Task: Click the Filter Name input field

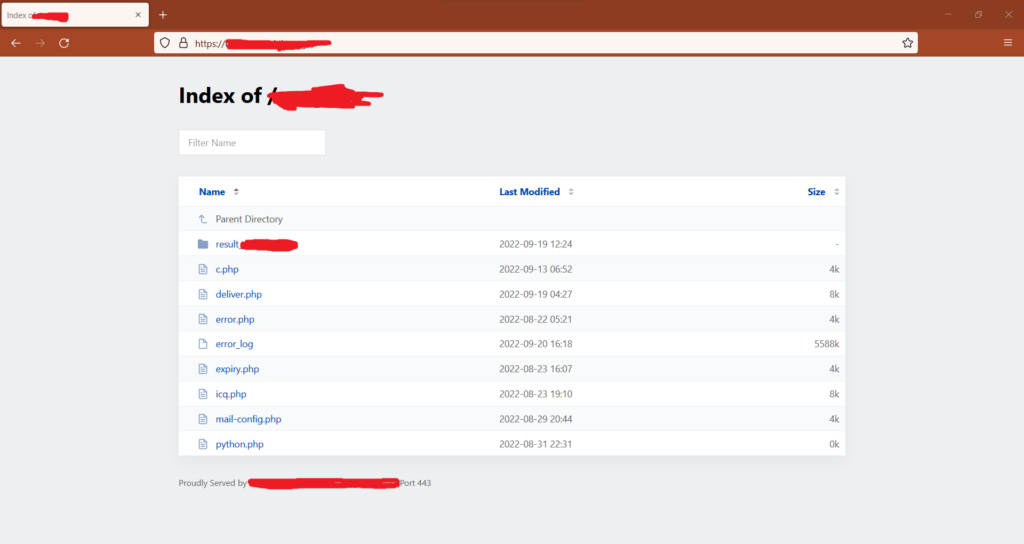Action: tap(252, 142)
